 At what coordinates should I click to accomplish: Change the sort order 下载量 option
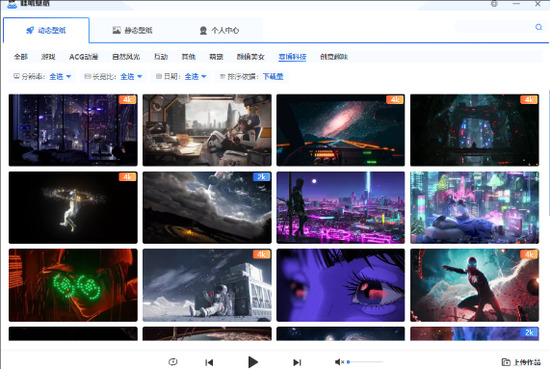[273, 76]
